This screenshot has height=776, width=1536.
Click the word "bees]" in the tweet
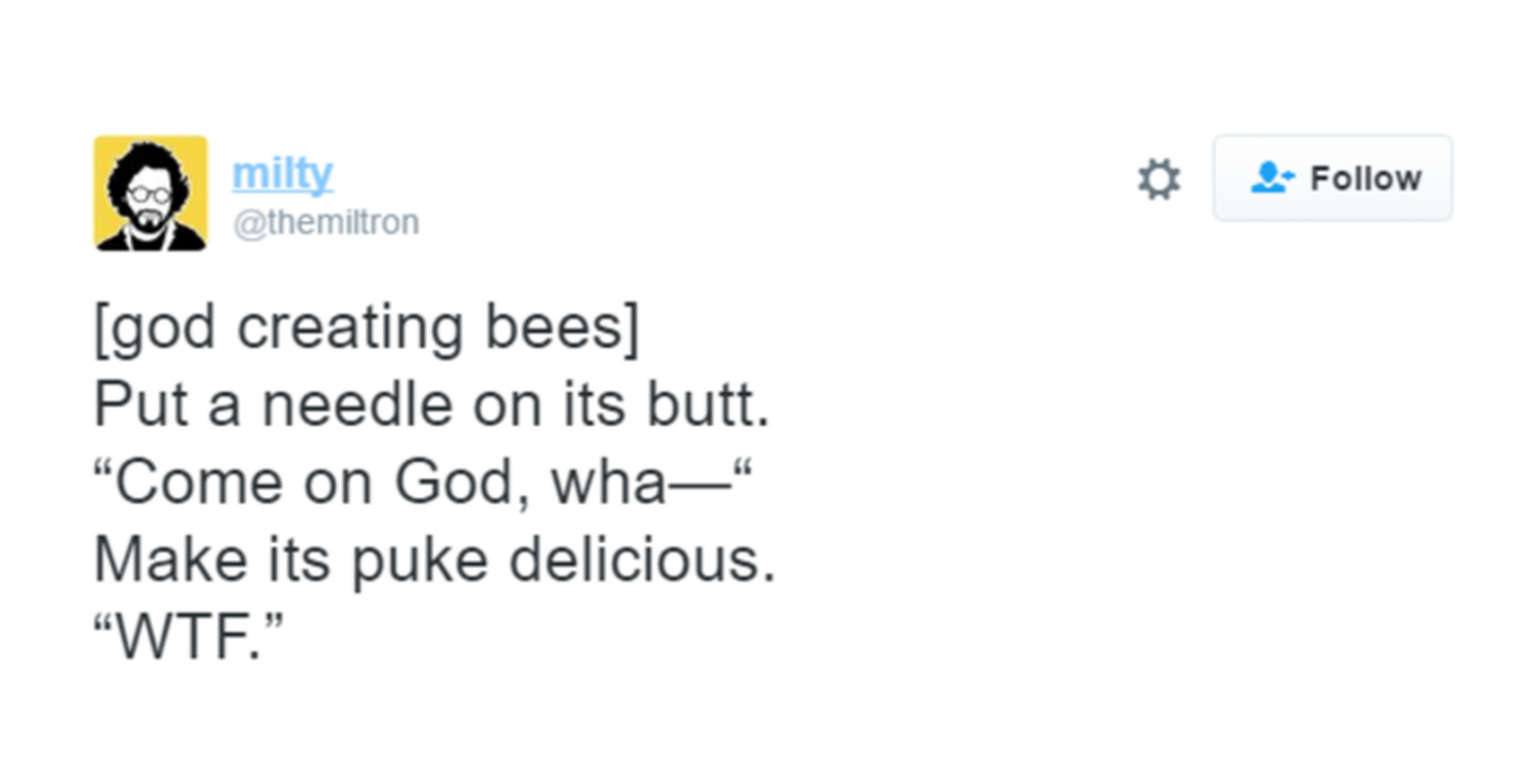562,328
